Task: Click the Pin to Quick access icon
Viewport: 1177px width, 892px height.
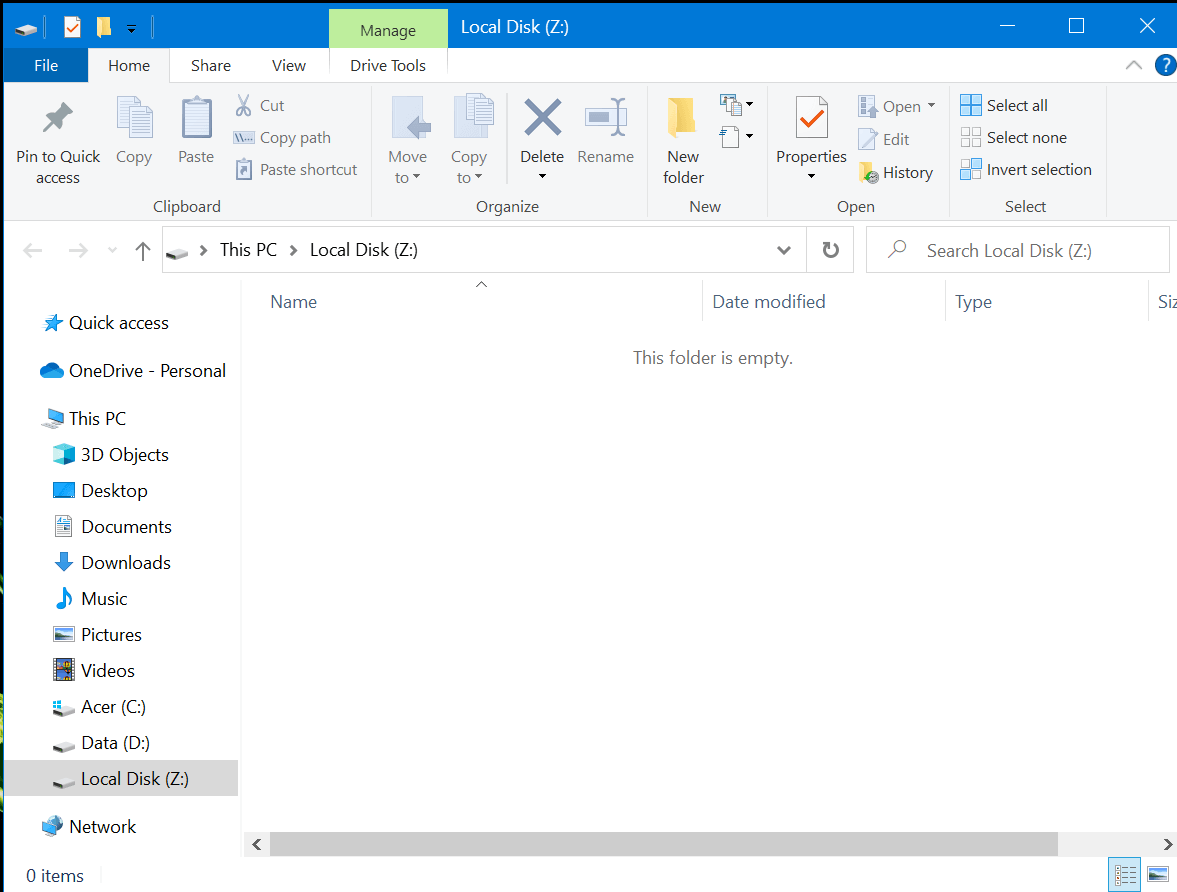Action: pos(58,120)
